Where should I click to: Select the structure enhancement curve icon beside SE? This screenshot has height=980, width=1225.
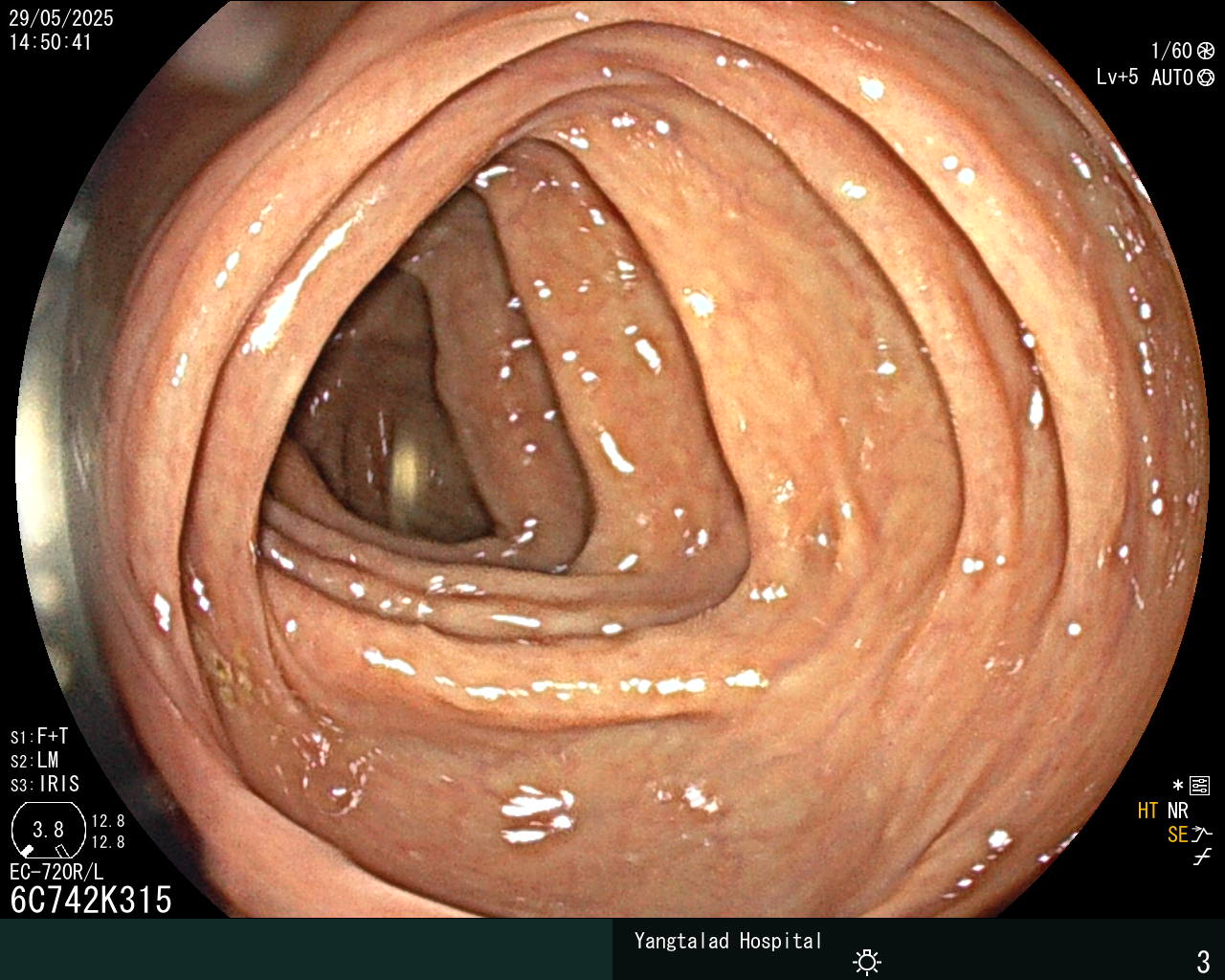pyautogui.click(x=1203, y=835)
